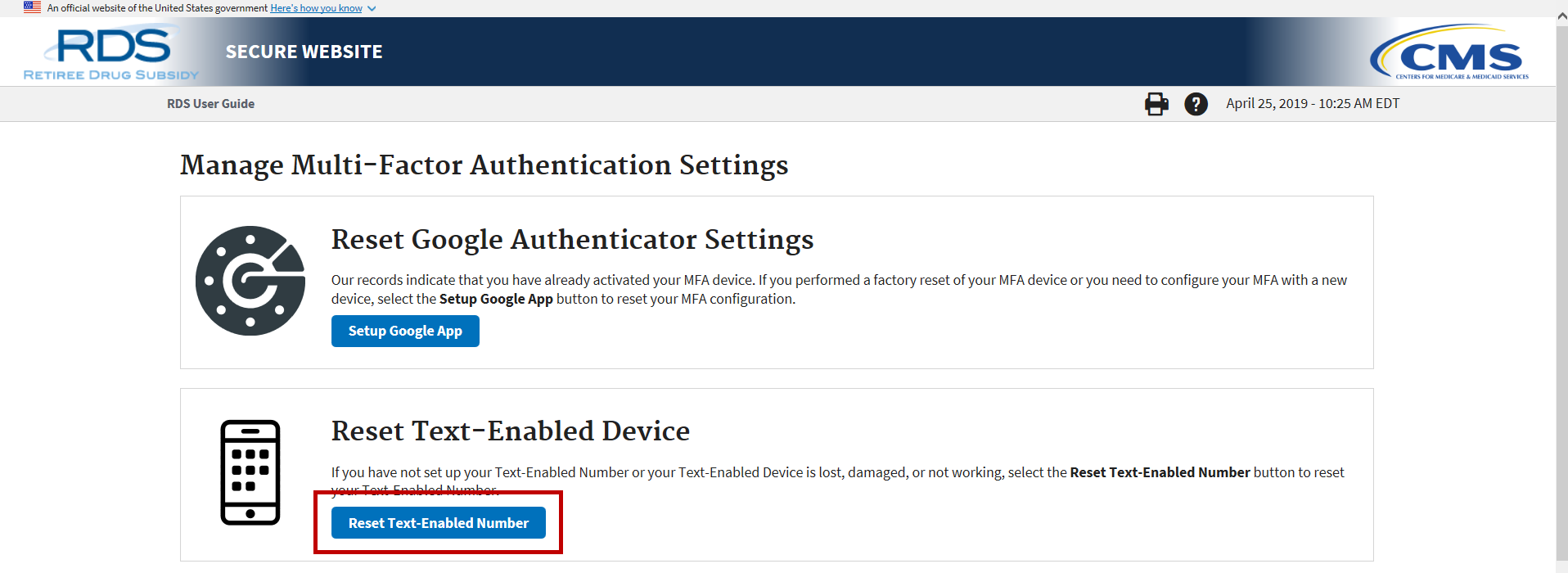Click the US flag icon in the banner
Viewport: 1568px width, 573px height.
pos(32,7)
